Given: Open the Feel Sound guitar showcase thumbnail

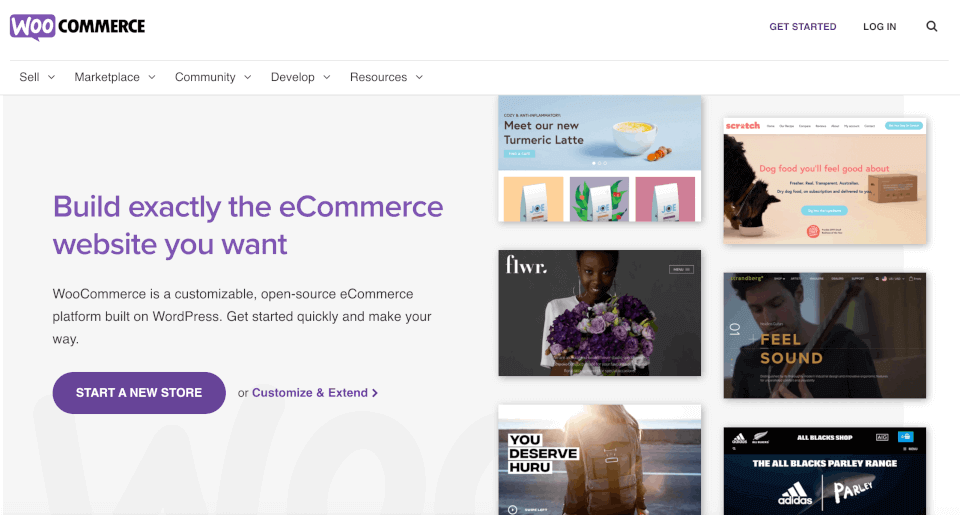Looking at the screenshot, I should click(824, 335).
